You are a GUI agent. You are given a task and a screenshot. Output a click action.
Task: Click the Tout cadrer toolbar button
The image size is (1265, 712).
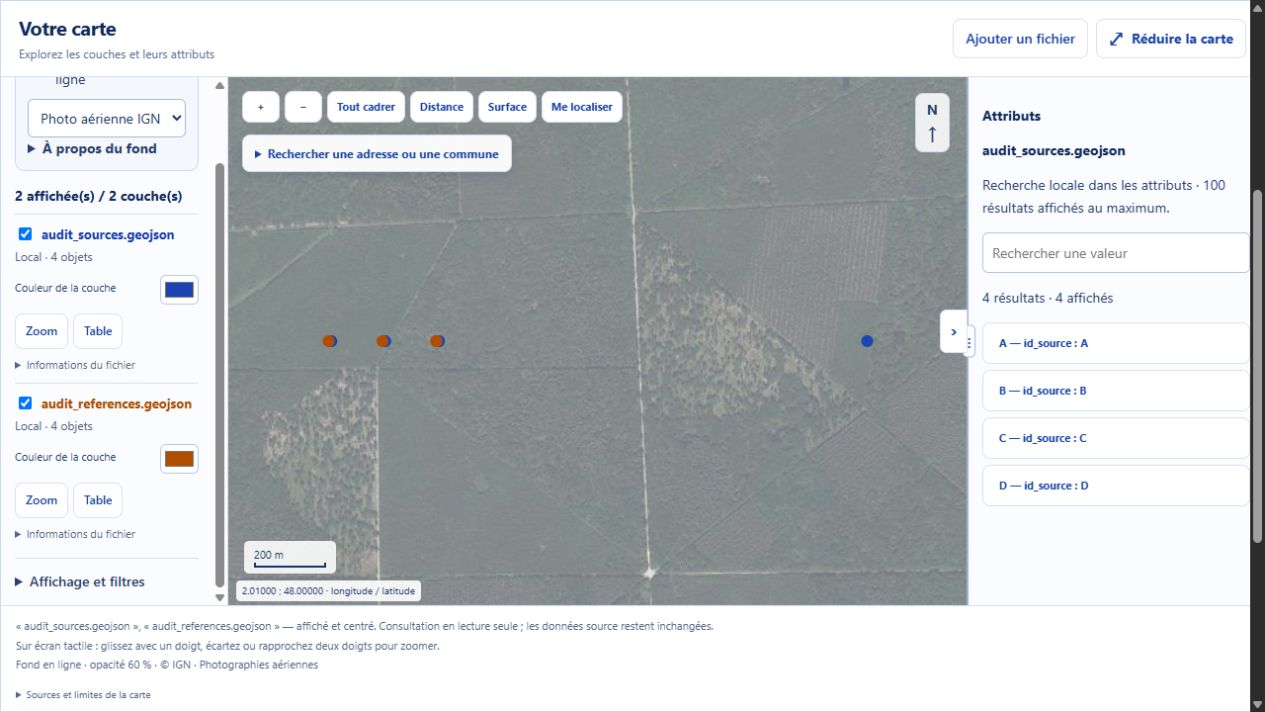click(366, 107)
